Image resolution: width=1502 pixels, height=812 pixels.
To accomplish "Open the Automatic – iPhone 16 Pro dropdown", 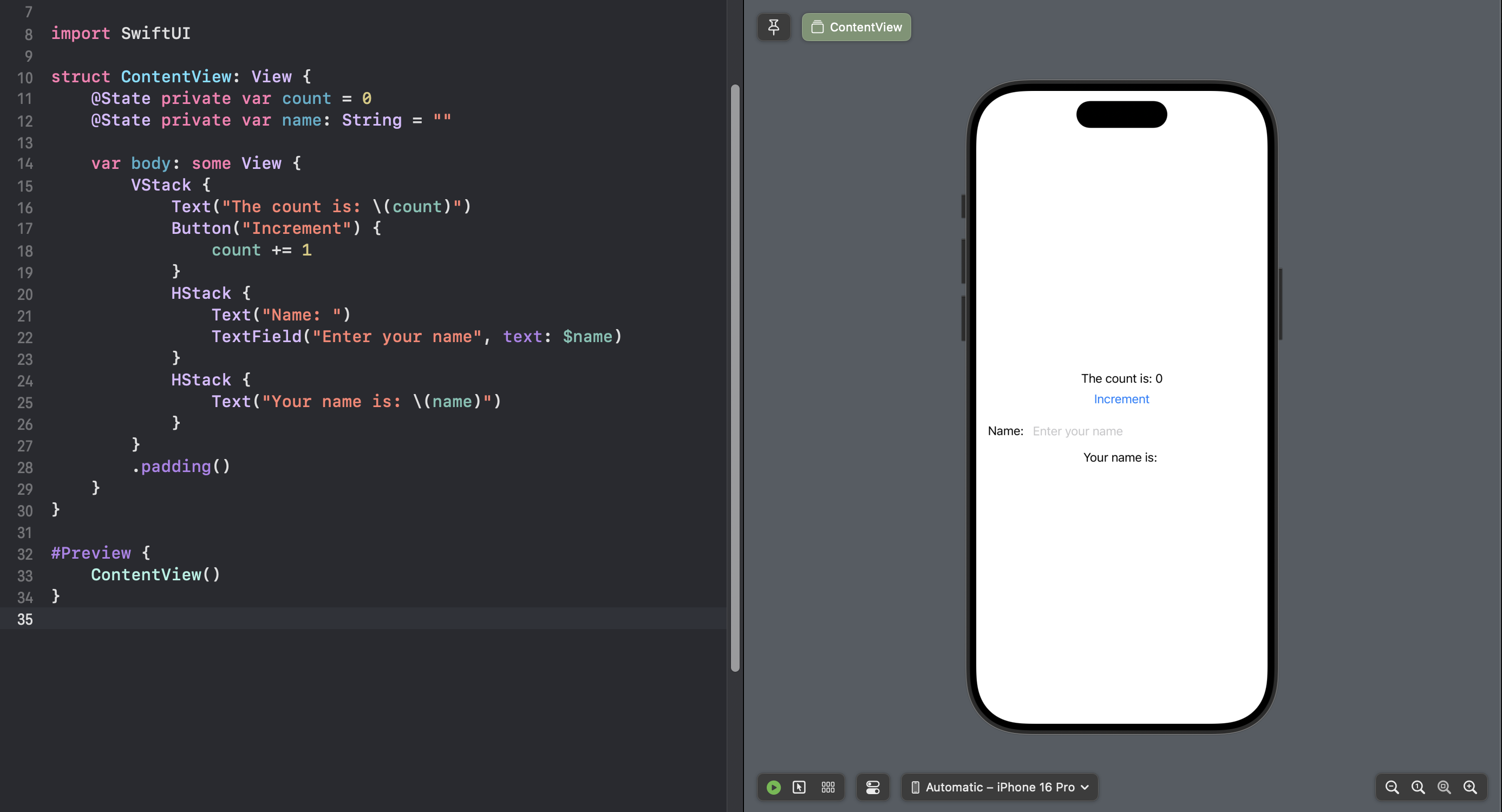I will (x=1000, y=787).
